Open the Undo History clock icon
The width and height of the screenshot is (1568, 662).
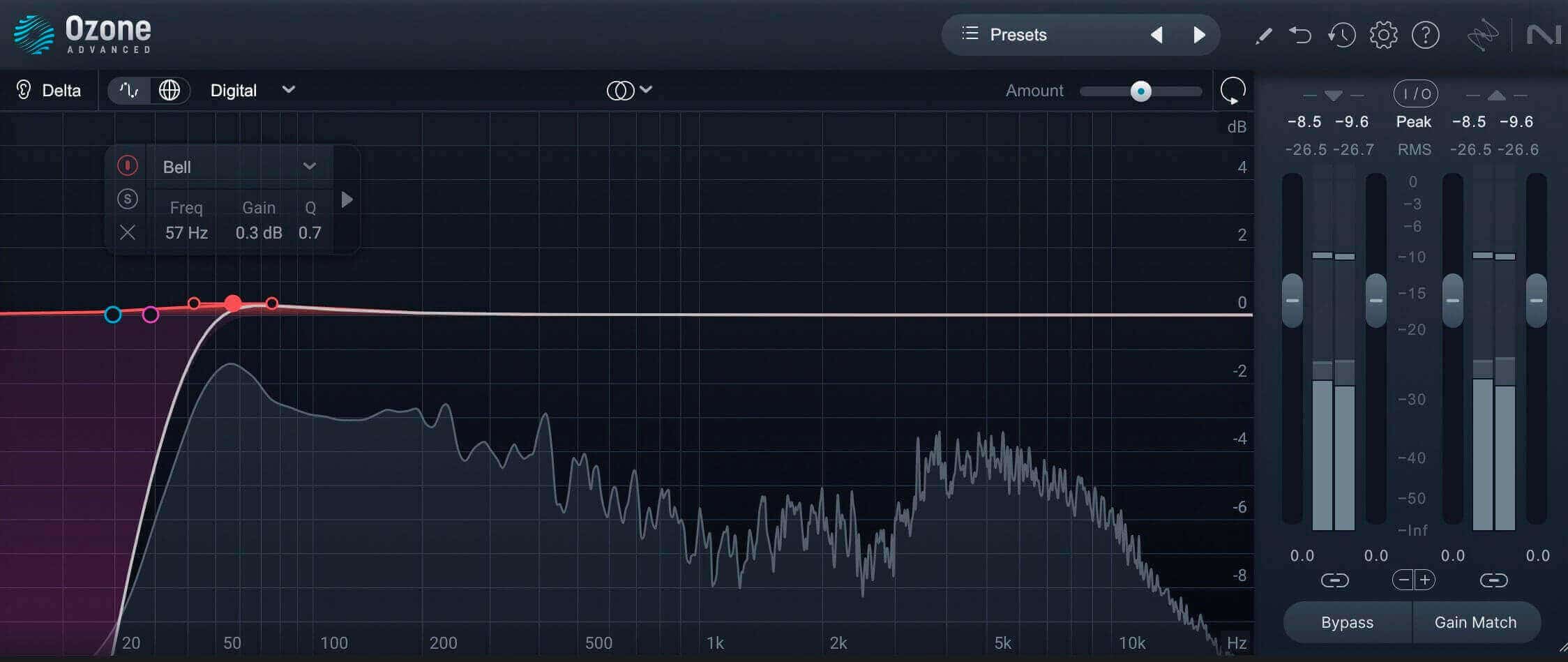point(1341,35)
